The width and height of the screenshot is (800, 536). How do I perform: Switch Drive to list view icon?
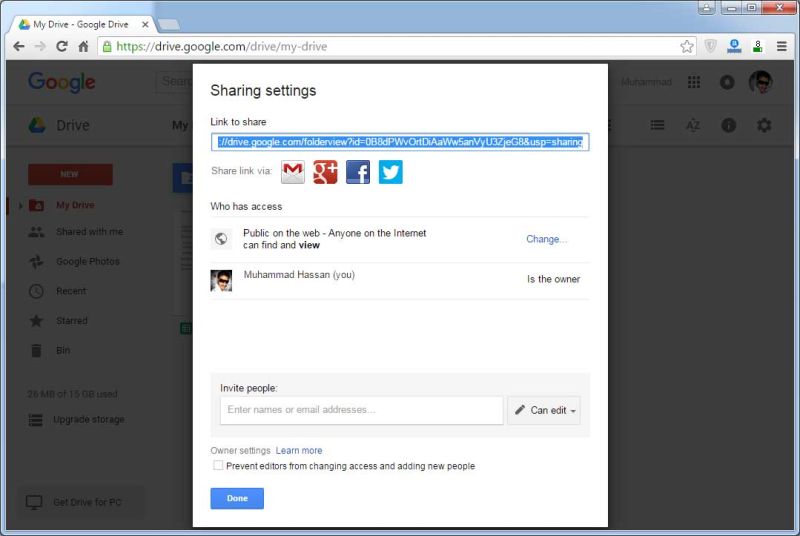tap(657, 125)
